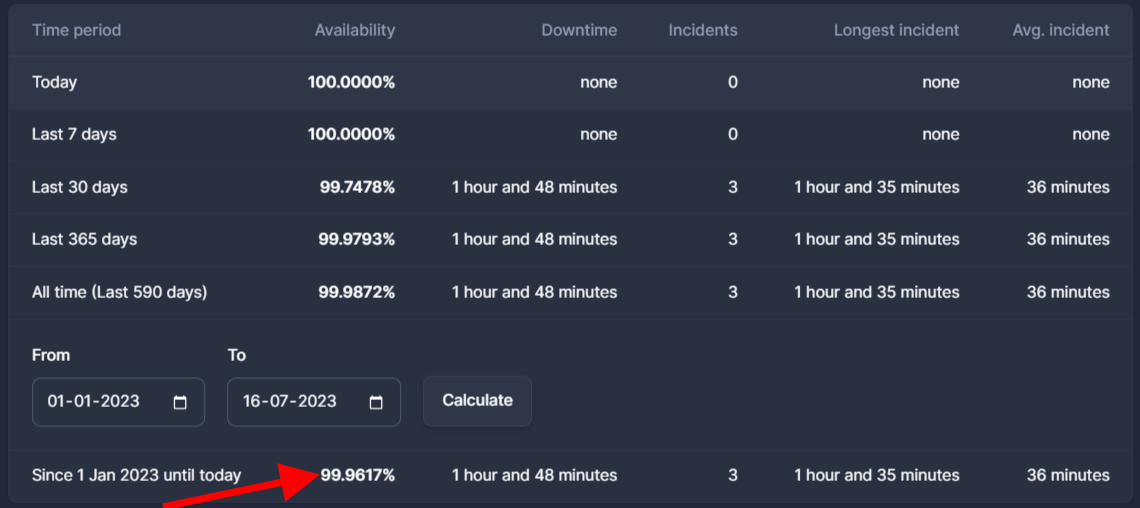
Task: Click the 99.7478% availability value
Action: pyautogui.click(x=358, y=188)
